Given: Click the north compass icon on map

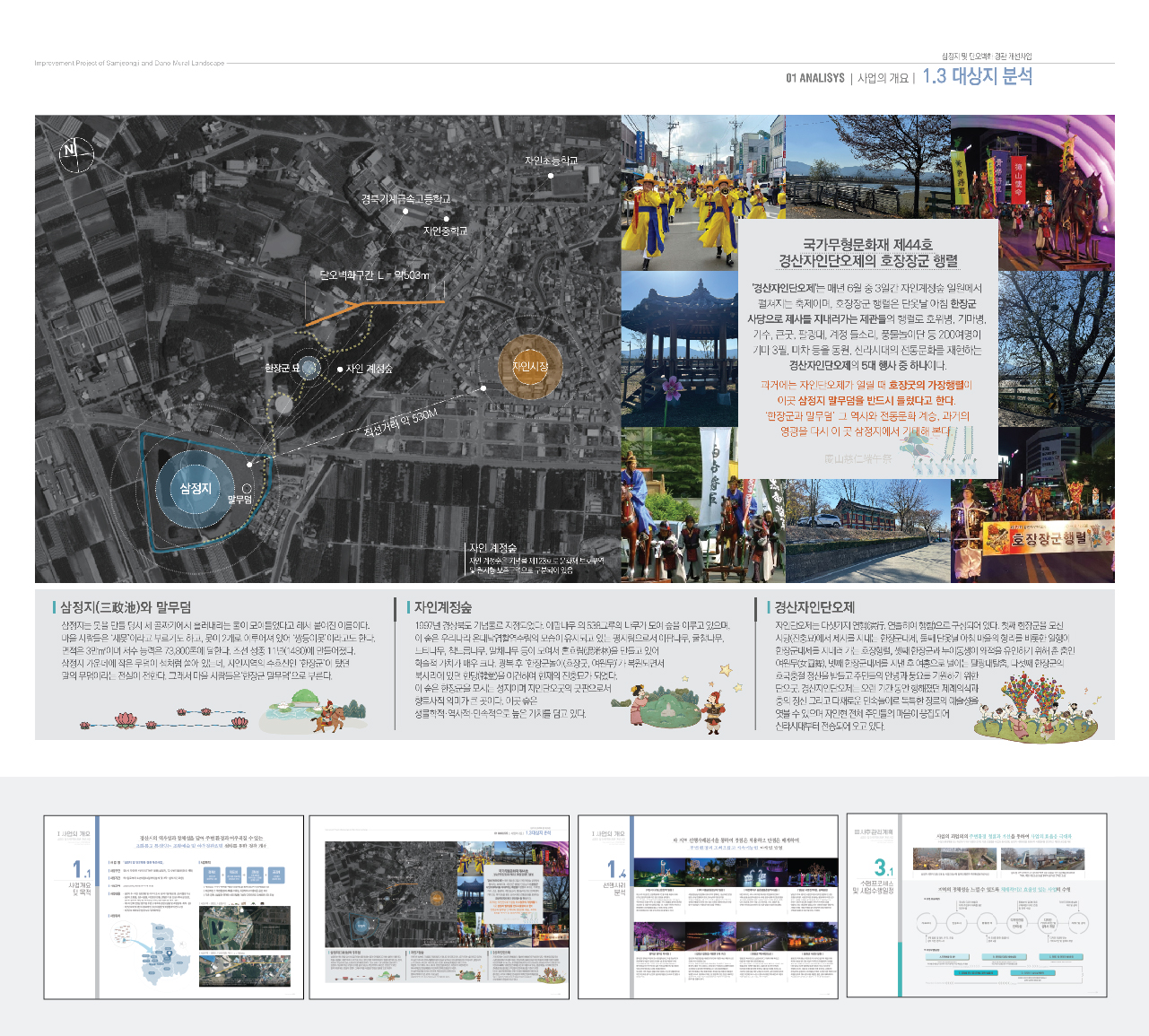Looking at the screenshot, I should coord(76,153).
